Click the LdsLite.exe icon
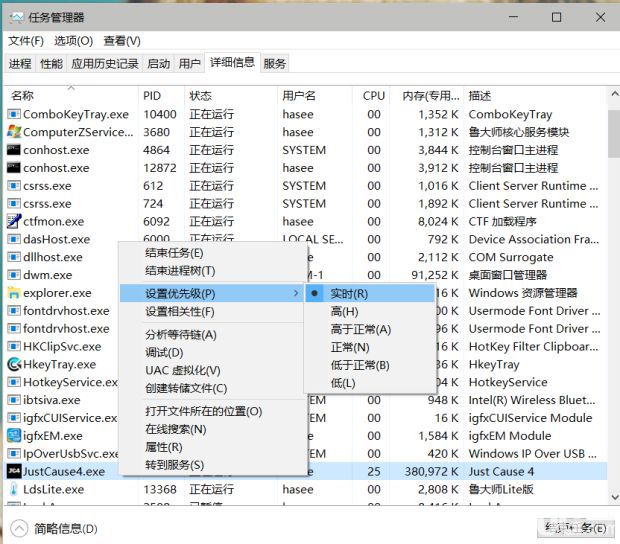This screenshot has width=620, height=544. (x=13, y=489)
